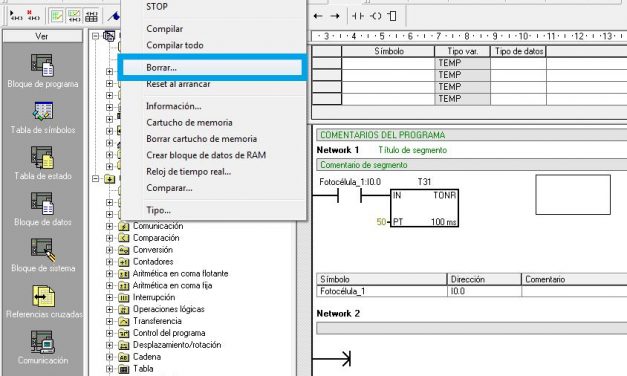This screenshot has height=376, width=627.
Task: Open Bloque de datos from the sidebar
Action: (42, 210)
